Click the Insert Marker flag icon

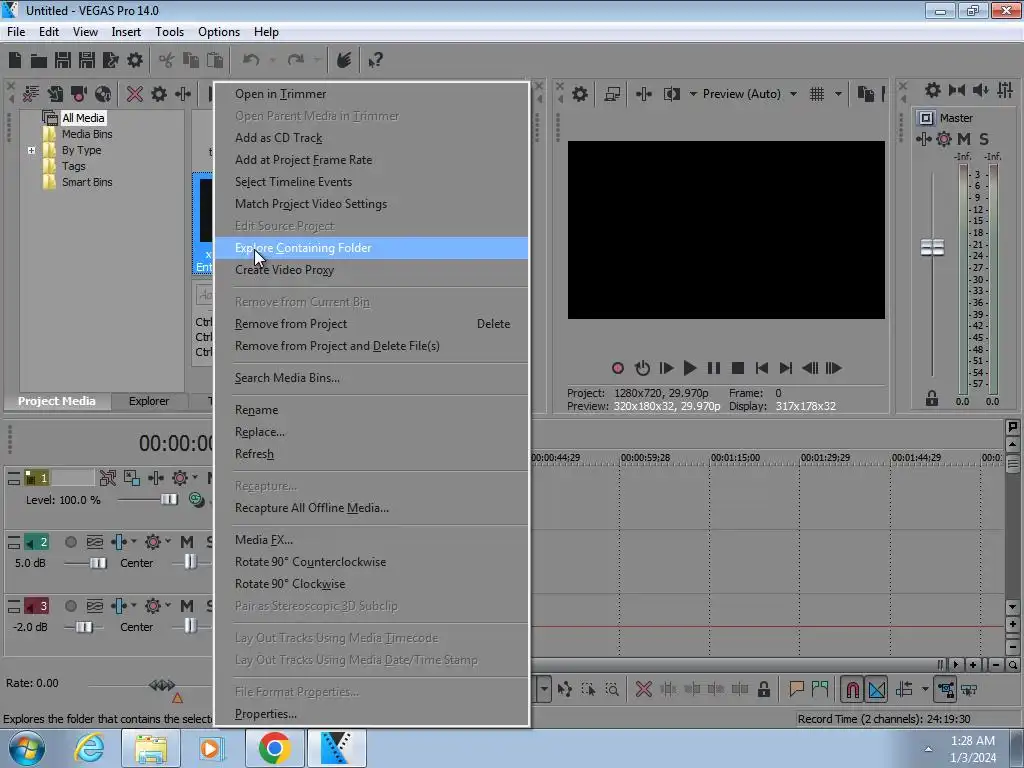[x=796, y=689]
